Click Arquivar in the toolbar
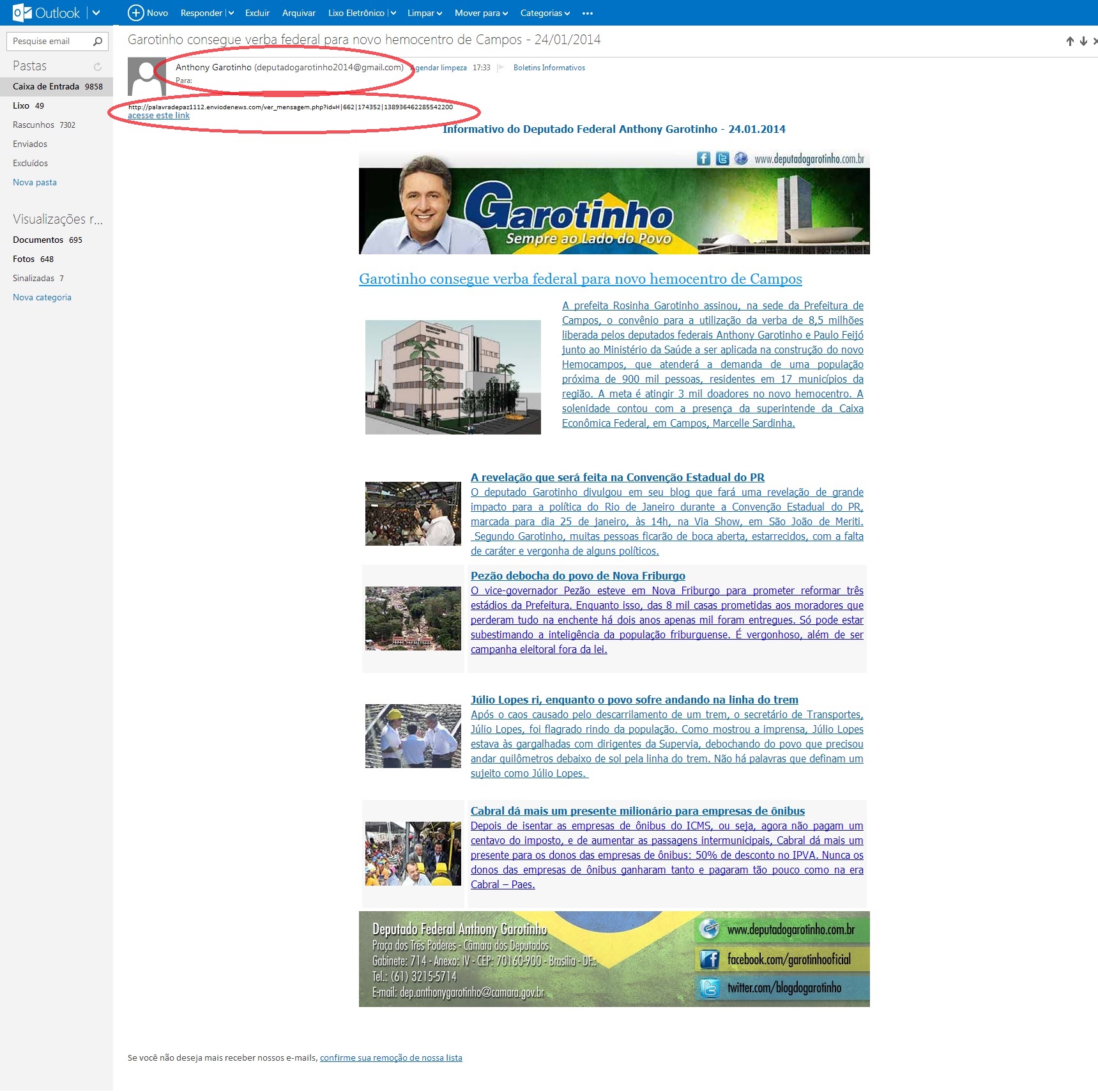 (298, 13)
